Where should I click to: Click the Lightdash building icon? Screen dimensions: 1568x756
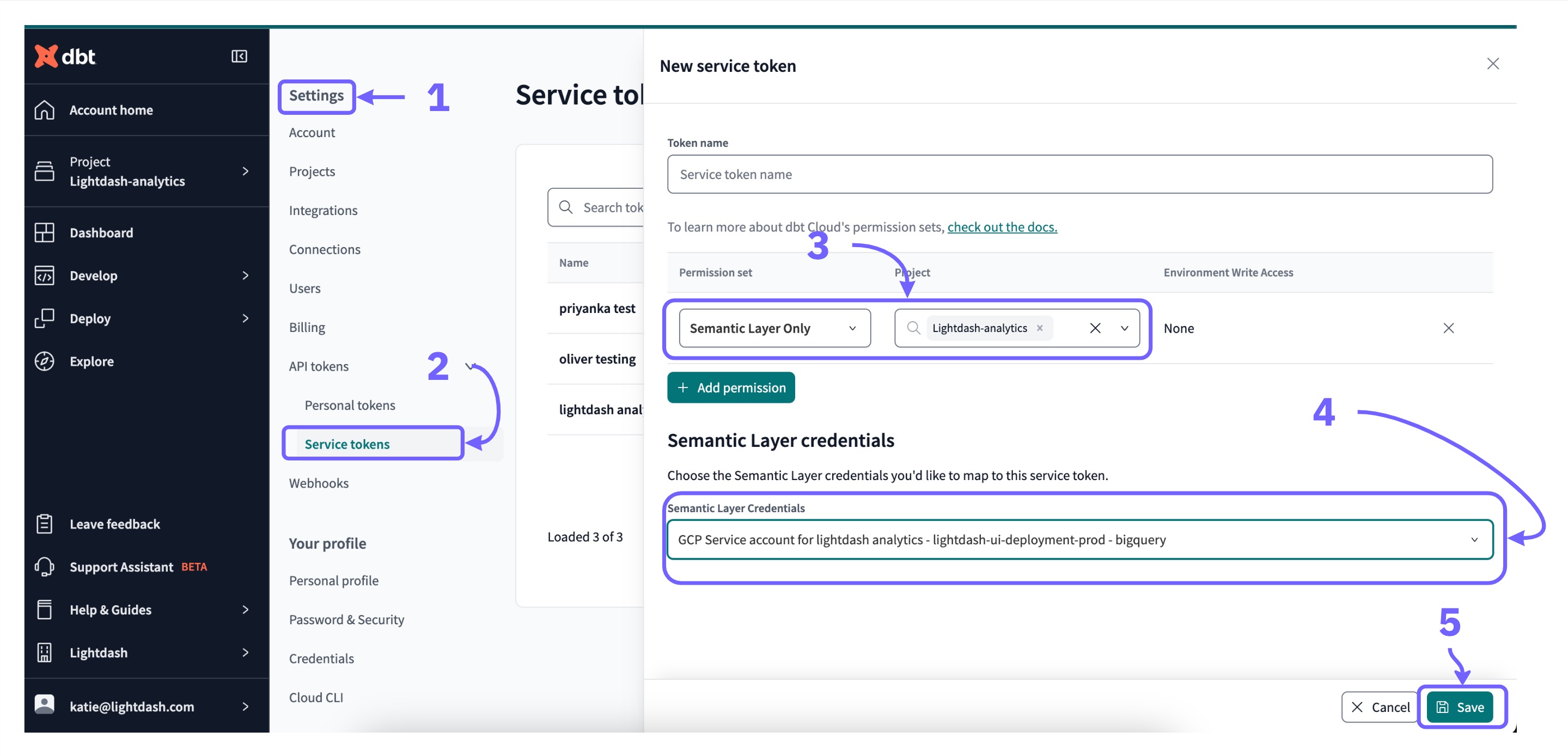45,652
